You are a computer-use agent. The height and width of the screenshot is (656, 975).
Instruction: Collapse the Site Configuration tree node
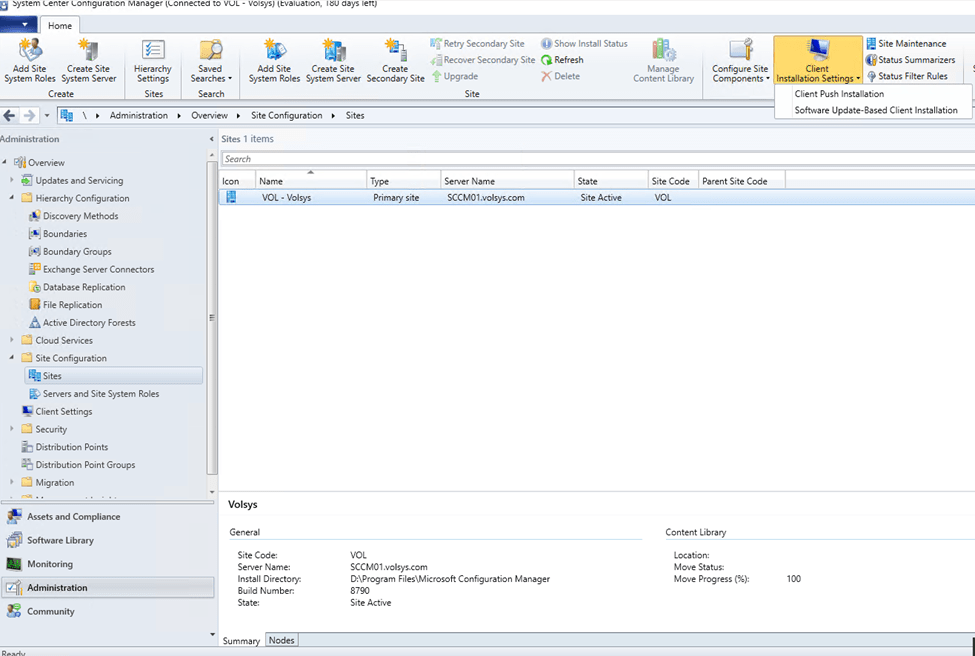pos(13,358)
